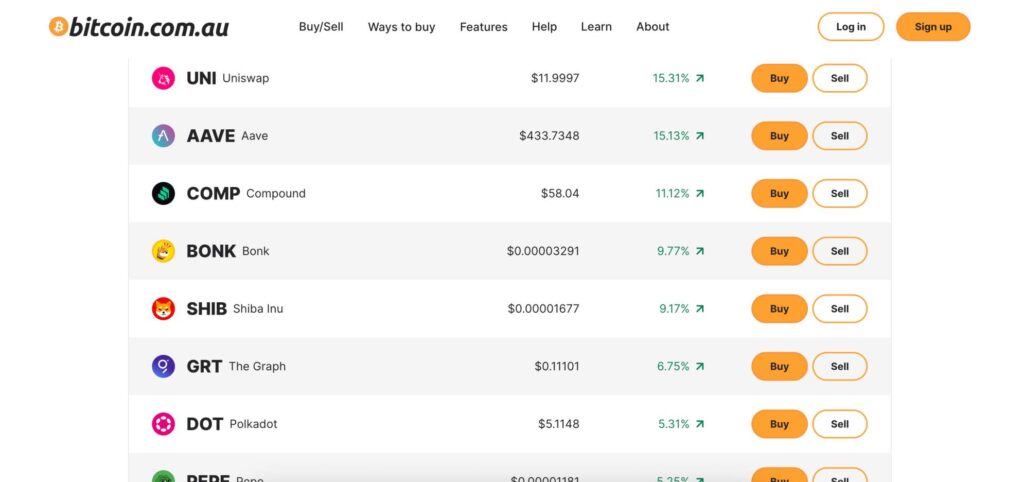Click the up arrow beside 9.77%
This screenshot has width=1024, height=482.
(x=699, y=251)
